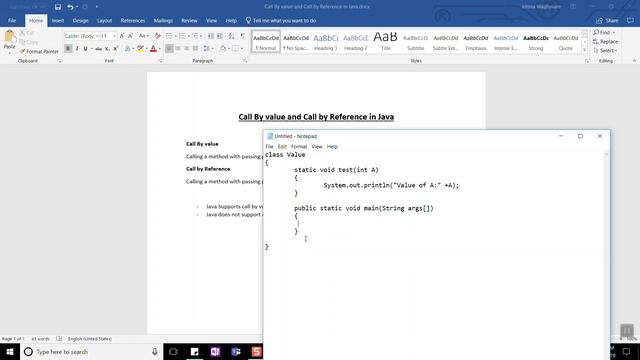Open the File menu in Notepad
The image size is (640, 360).
[269, 147]
